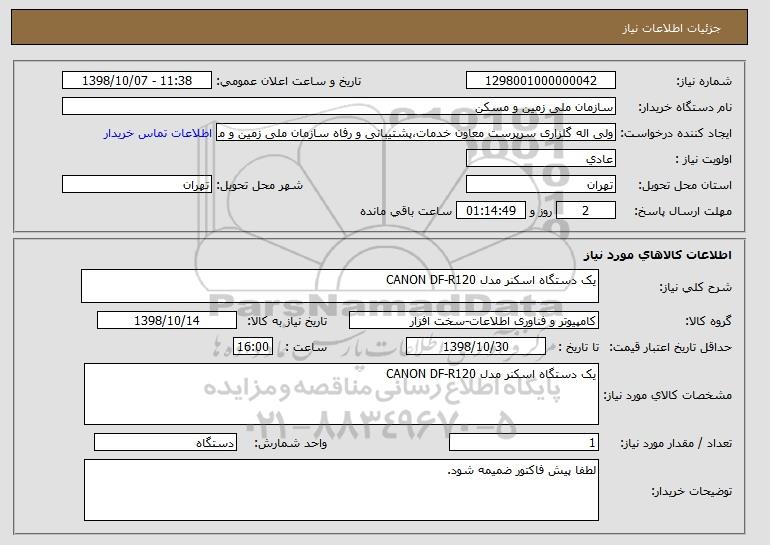
Task: Click the section heading اطلاعات کالاهای مورد نیاز
Action: point(658,254)
